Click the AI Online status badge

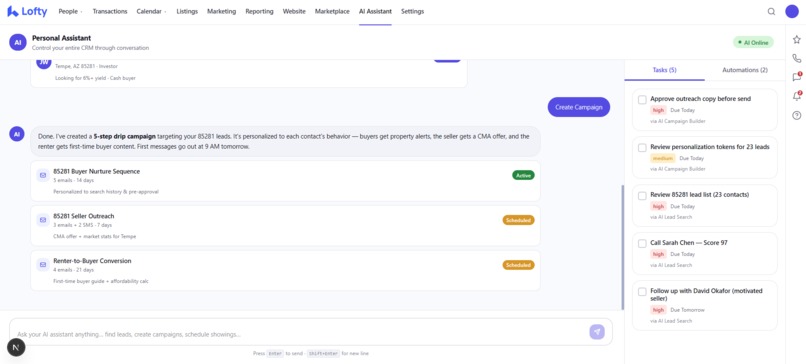[x=753, y=43]
